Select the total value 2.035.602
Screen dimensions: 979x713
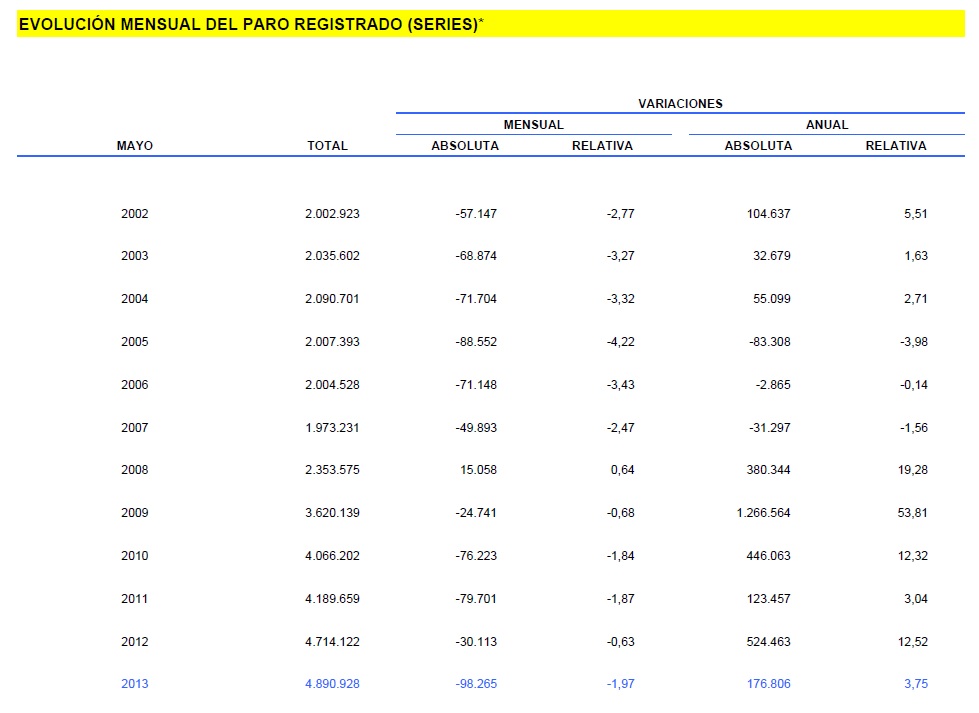click(x=332, y=256)
